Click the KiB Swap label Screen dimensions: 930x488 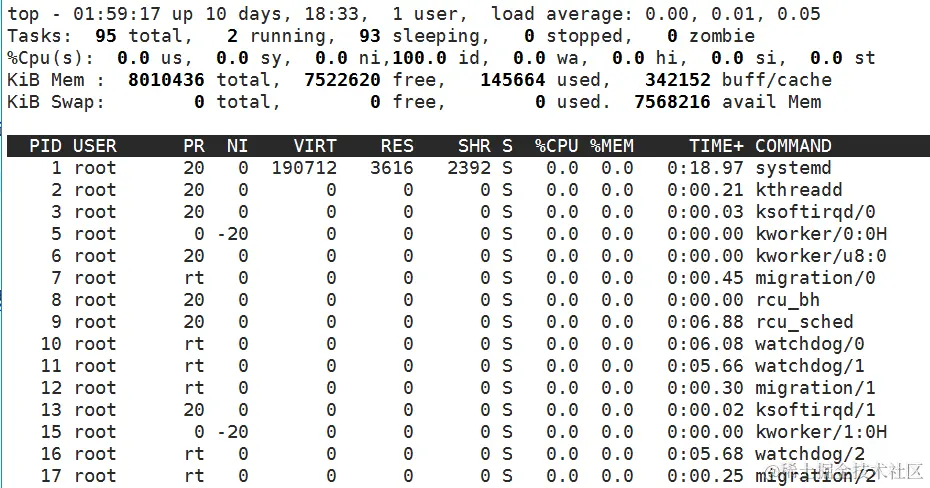click(x=56, y=102)
